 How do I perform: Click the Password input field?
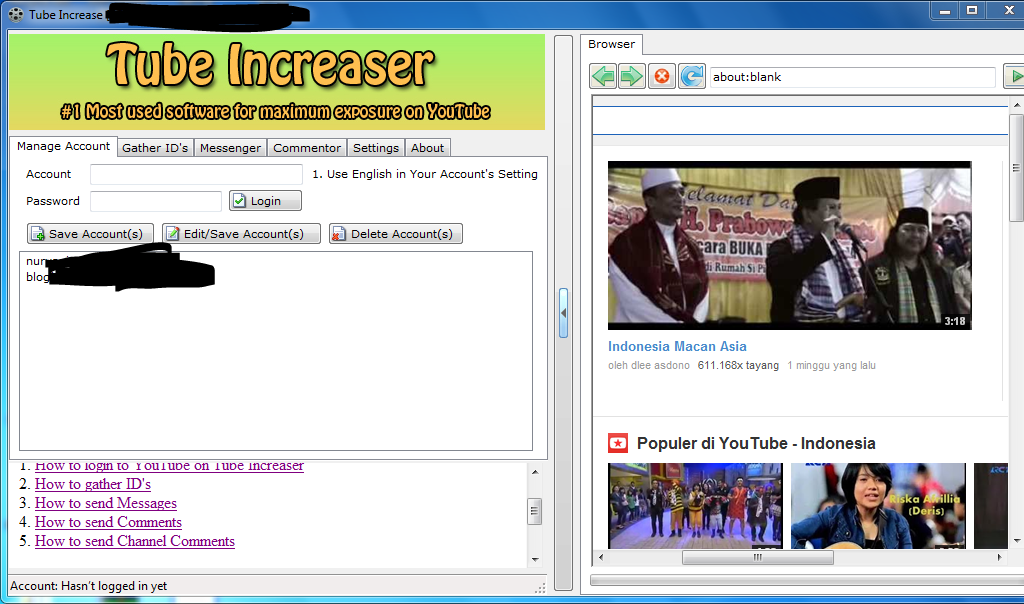point(156,201)
